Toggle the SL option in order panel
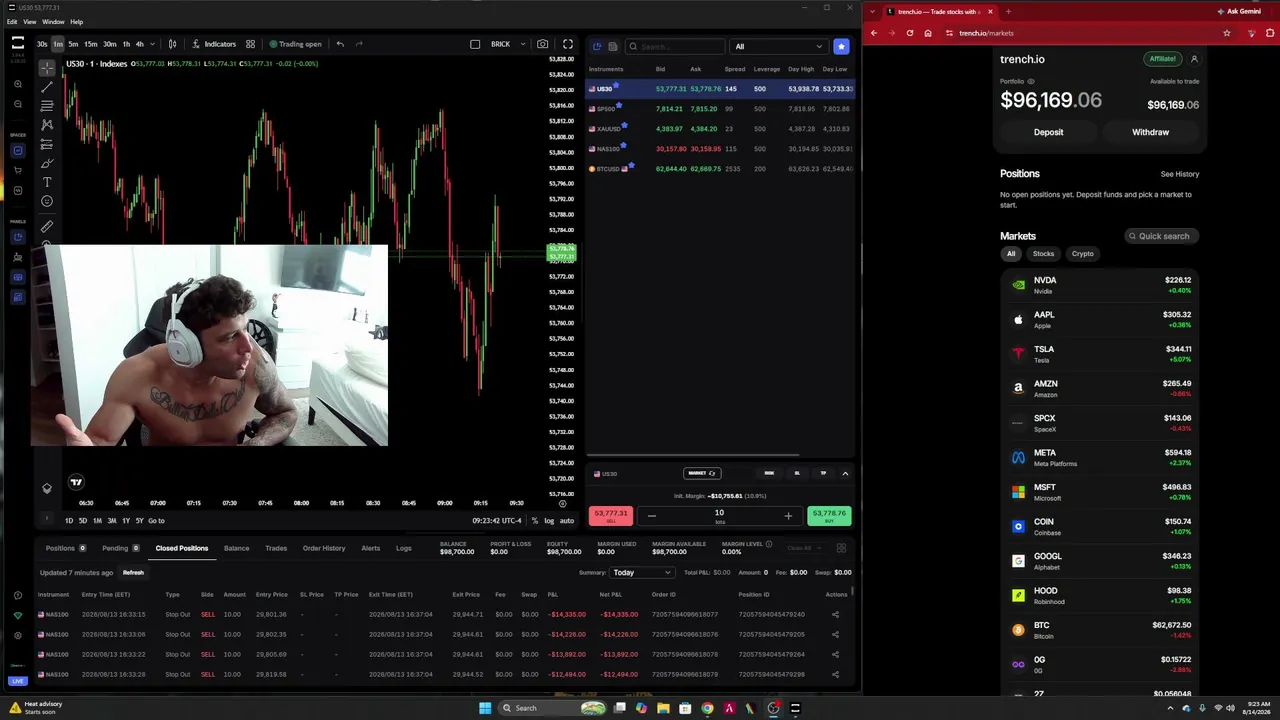The image size is (1280, 720). coord(797,473)
